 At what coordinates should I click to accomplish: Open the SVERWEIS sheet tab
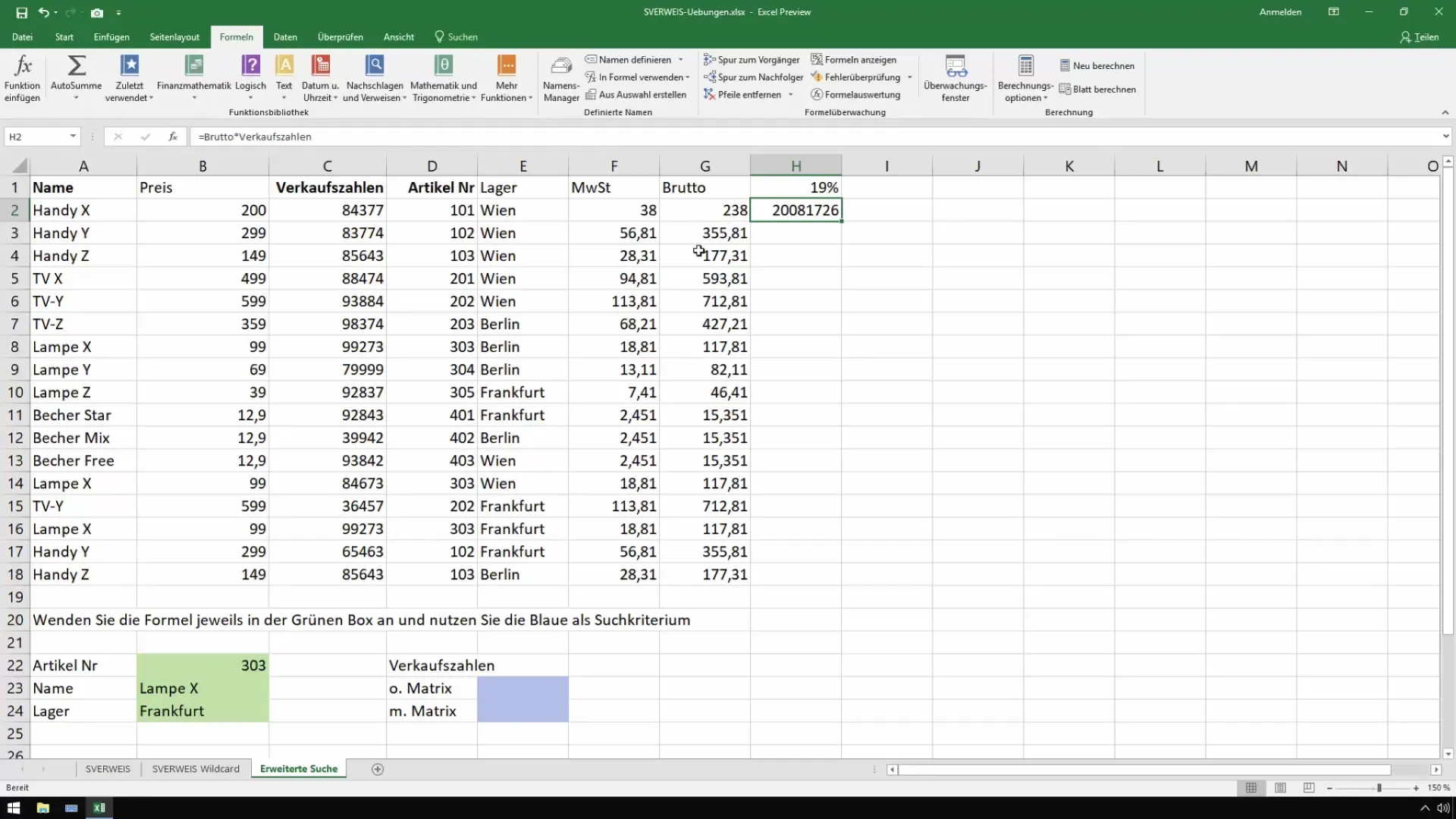coord(108,769)
